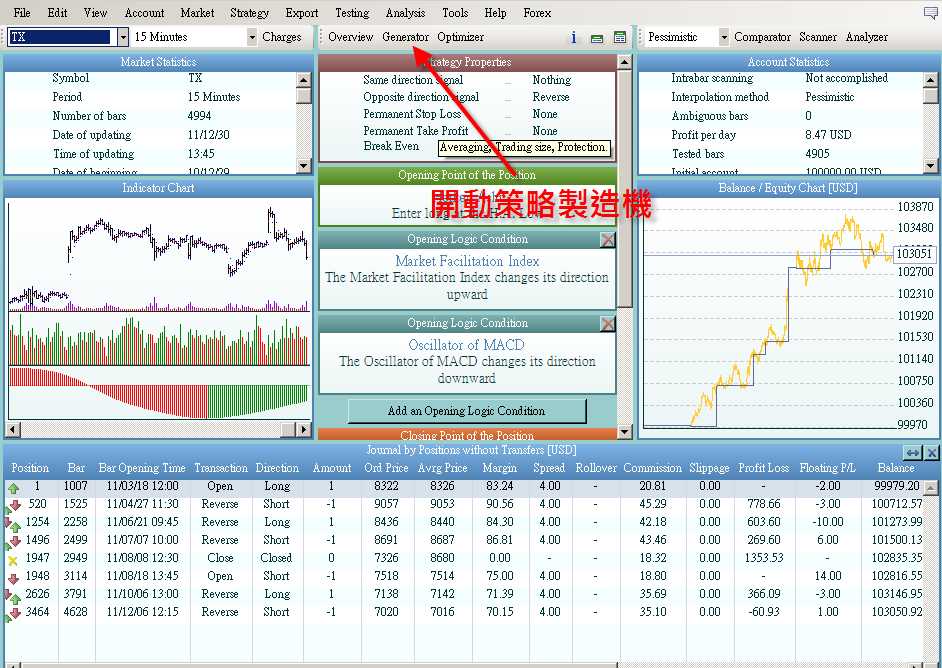
Task: Click the reverse arrow icon for position 1254
Action: (x=13, y=524)
